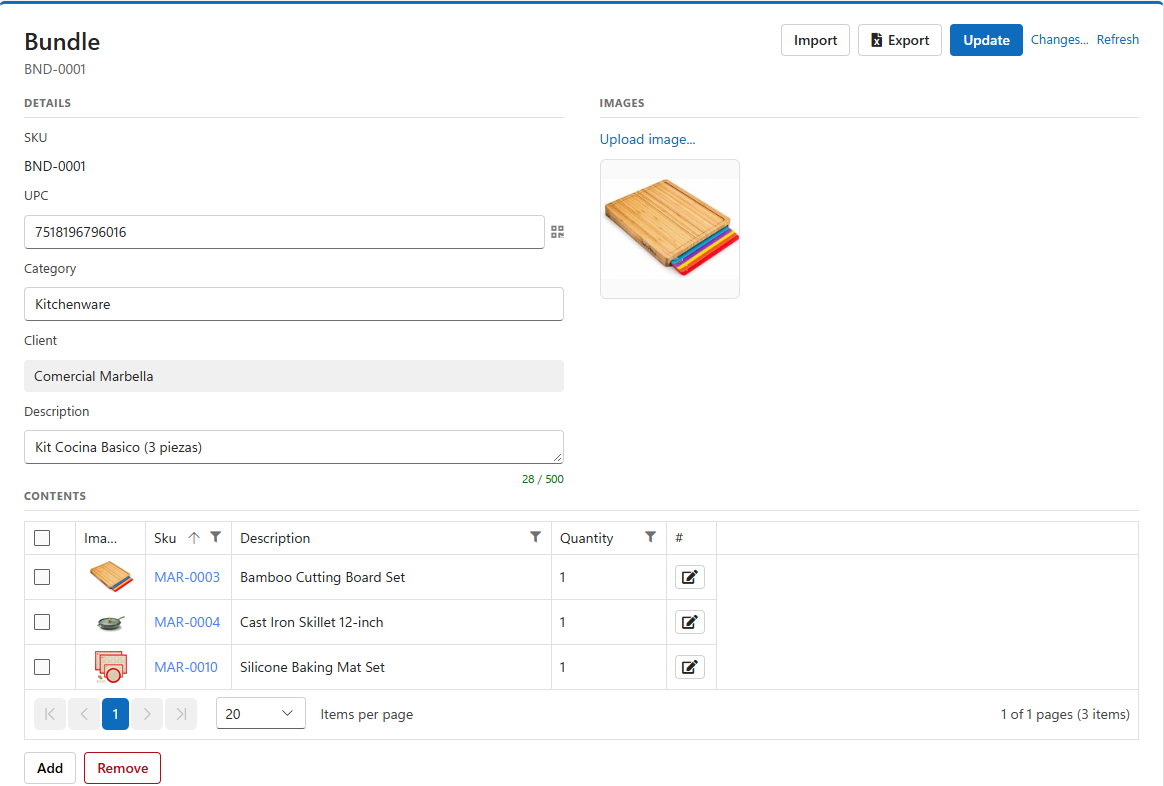The image size is (1164, 786).
Task: Edit the Cast Iron Skillet row
Action: (x=690, y=622)
